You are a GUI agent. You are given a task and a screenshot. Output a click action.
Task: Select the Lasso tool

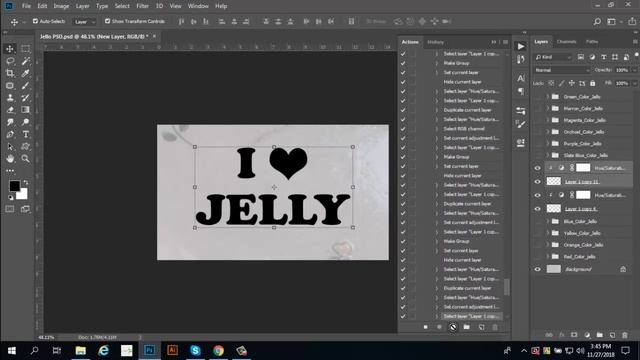tap(10, 61)
